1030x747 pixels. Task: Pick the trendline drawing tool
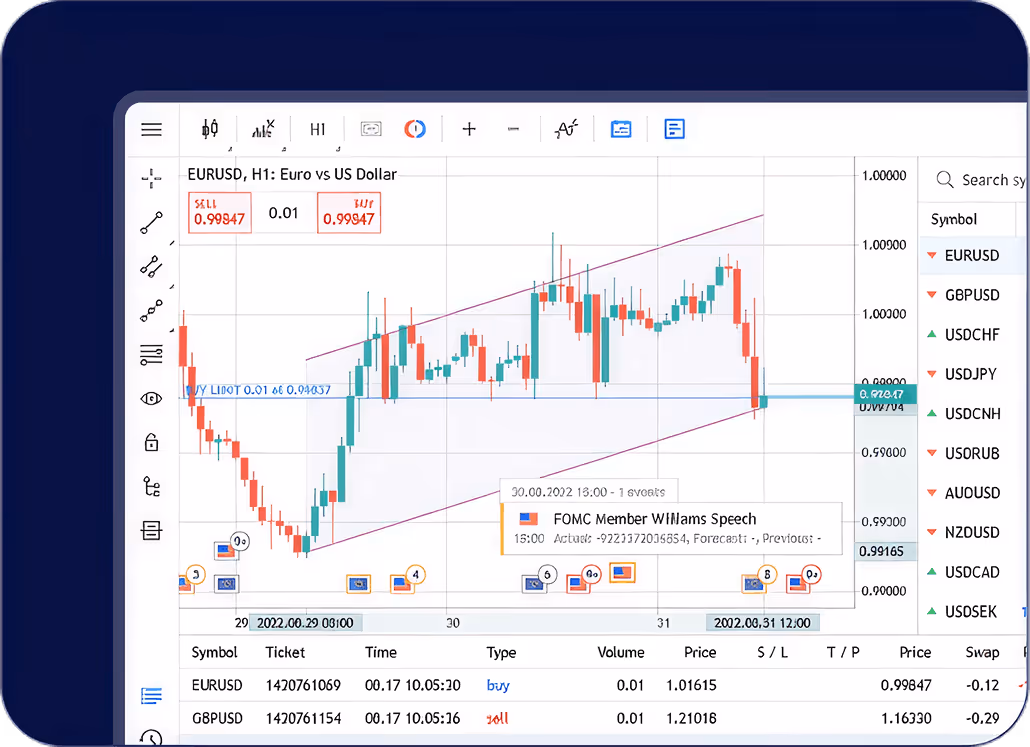click(151, 222)
